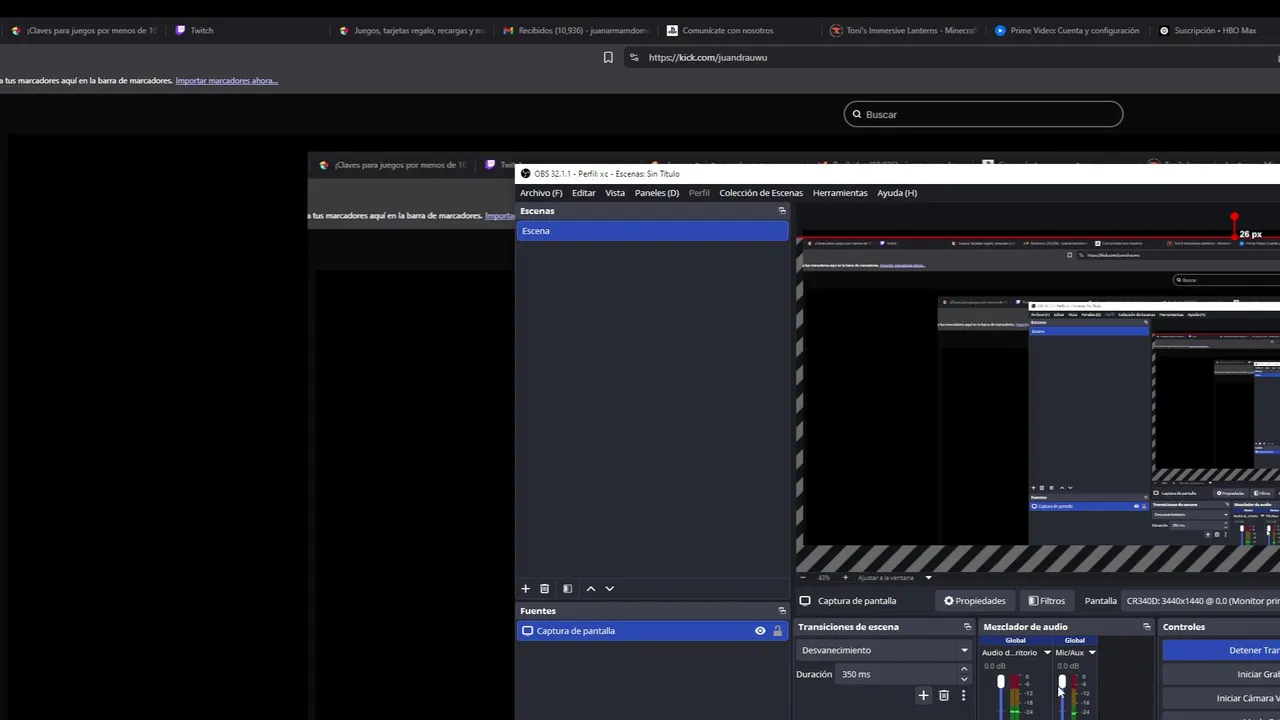Click desktop audio volume fader handle

1001,682
